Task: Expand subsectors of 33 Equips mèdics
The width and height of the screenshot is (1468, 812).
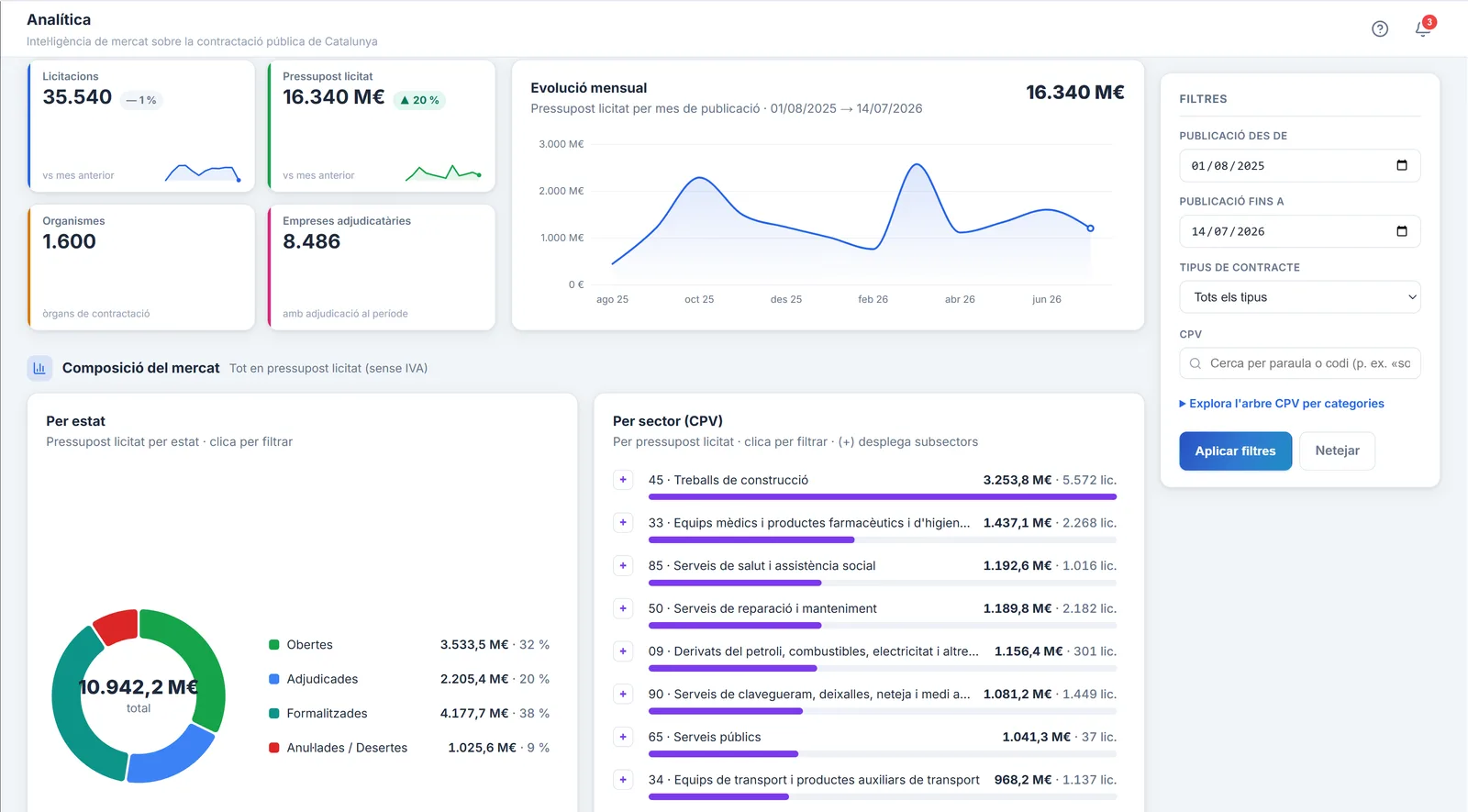Action: [623, 523]
